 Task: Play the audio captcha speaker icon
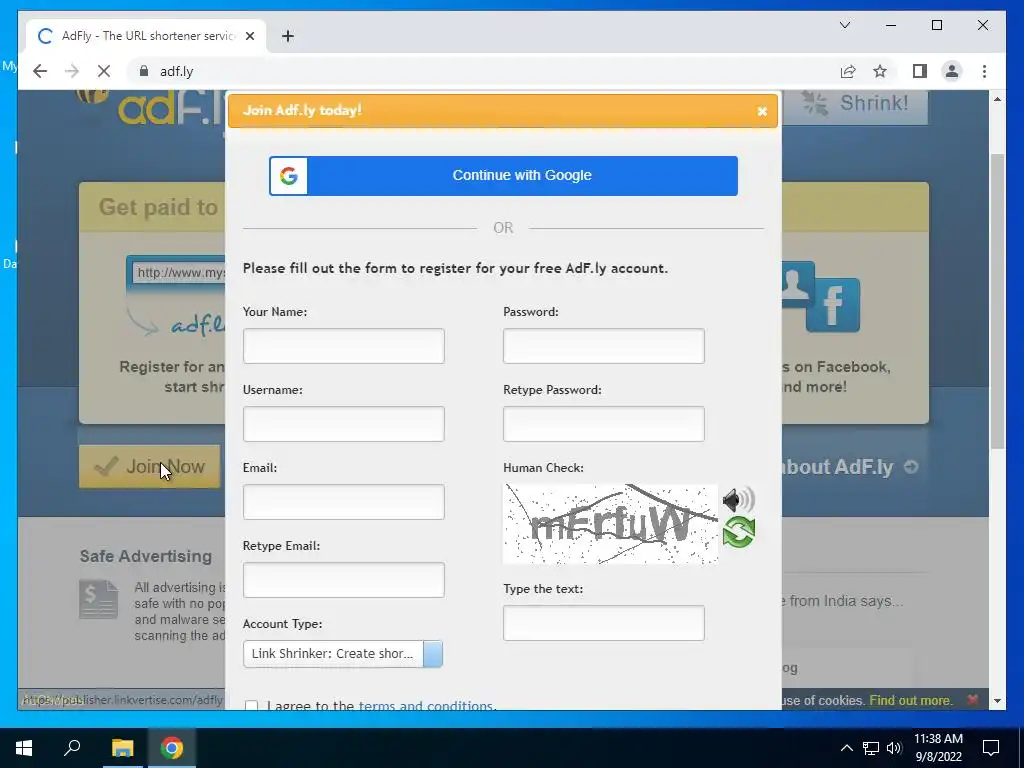(x=739, y=500)
